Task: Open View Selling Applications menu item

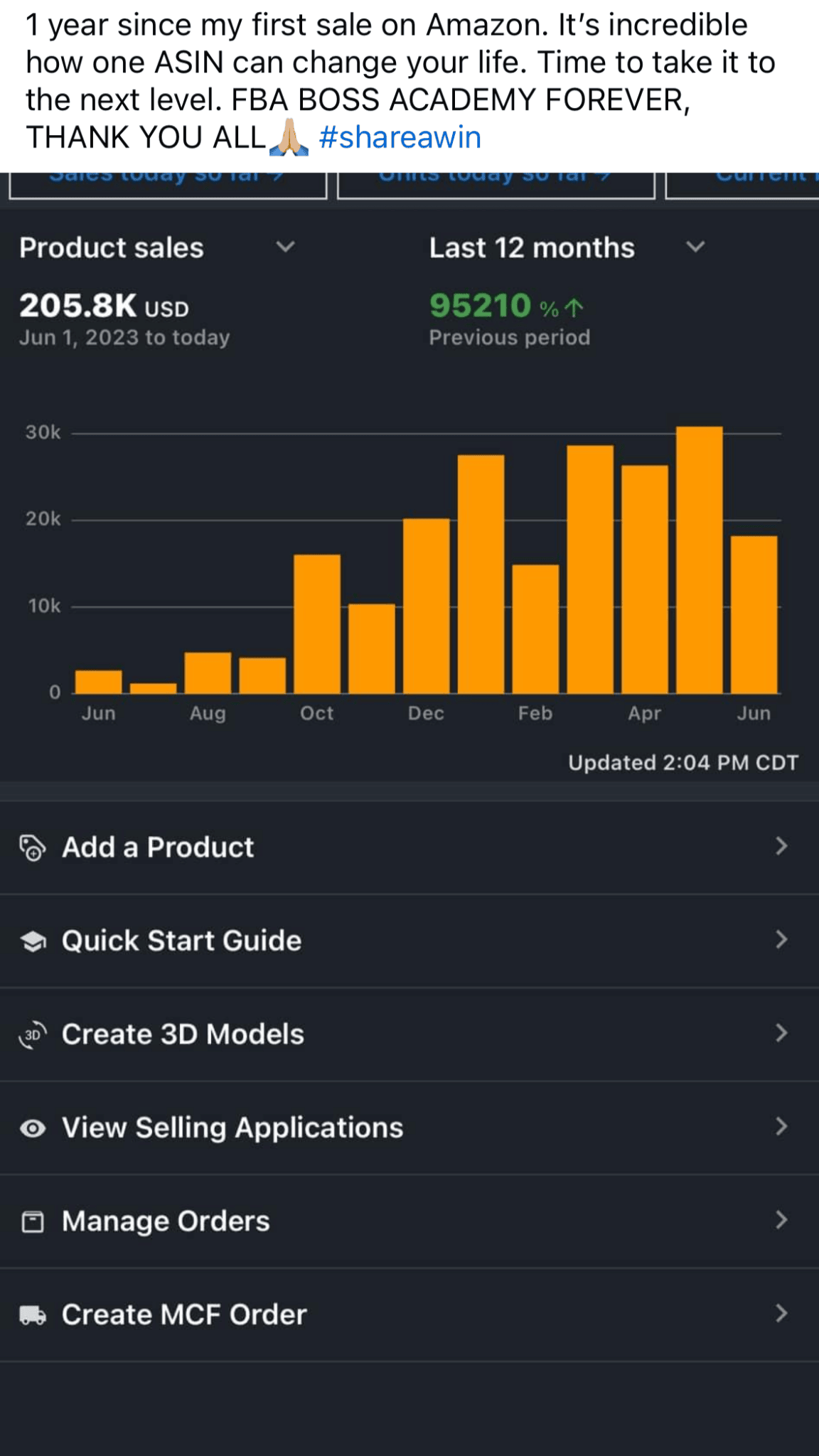Action: point(232,1128)
